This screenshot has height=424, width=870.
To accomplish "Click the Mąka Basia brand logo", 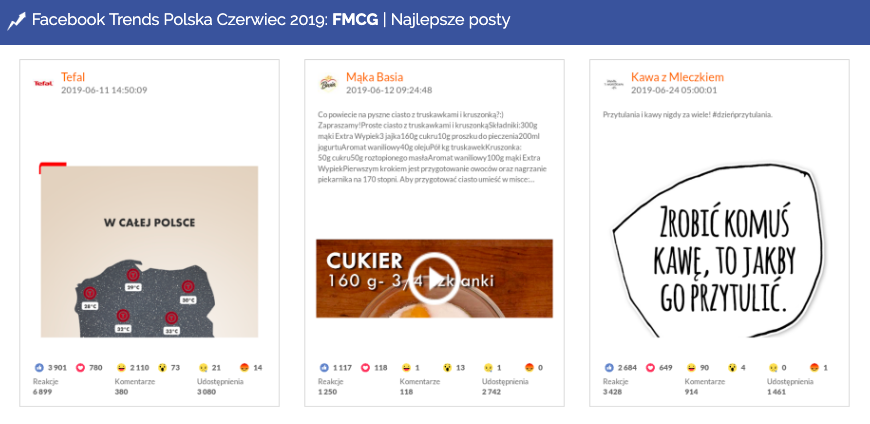I will pyautogui.click(x=328, y=83).
